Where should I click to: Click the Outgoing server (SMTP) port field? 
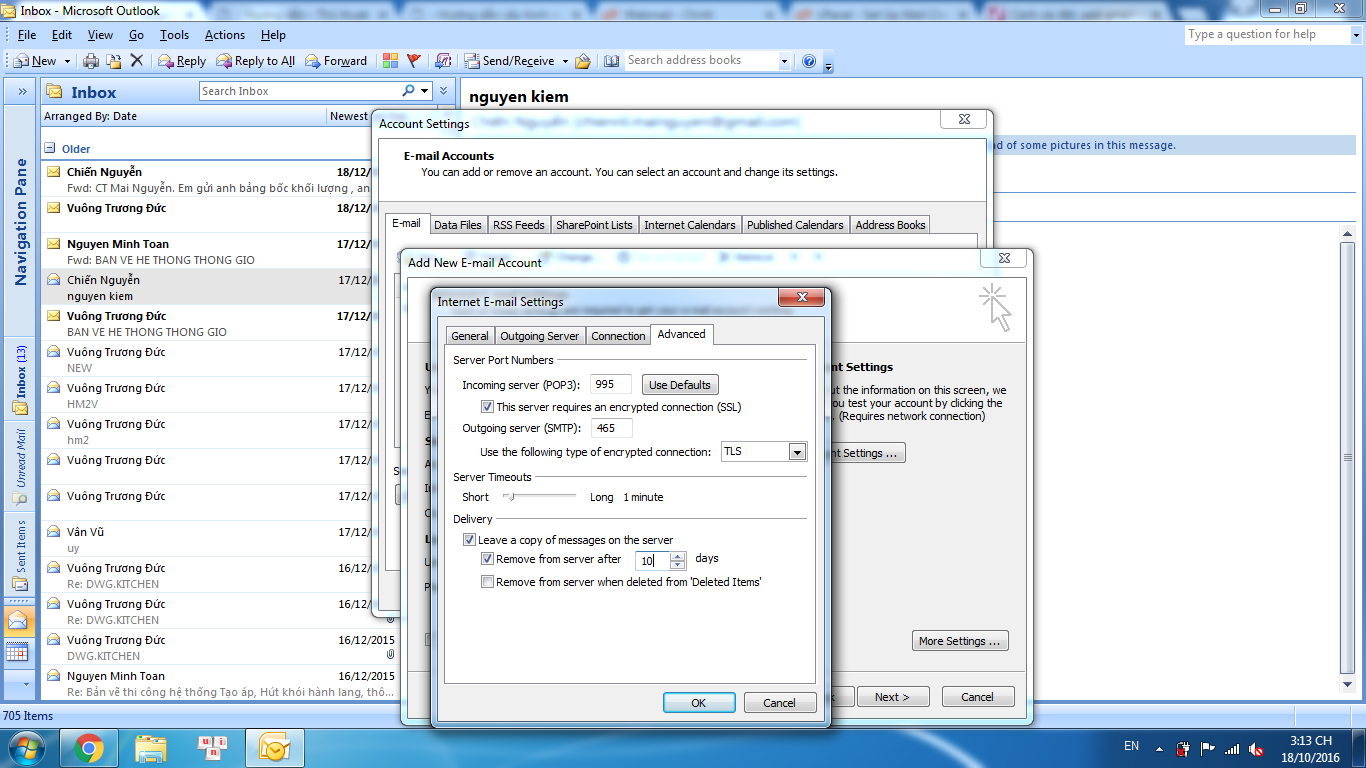[611, 428]
